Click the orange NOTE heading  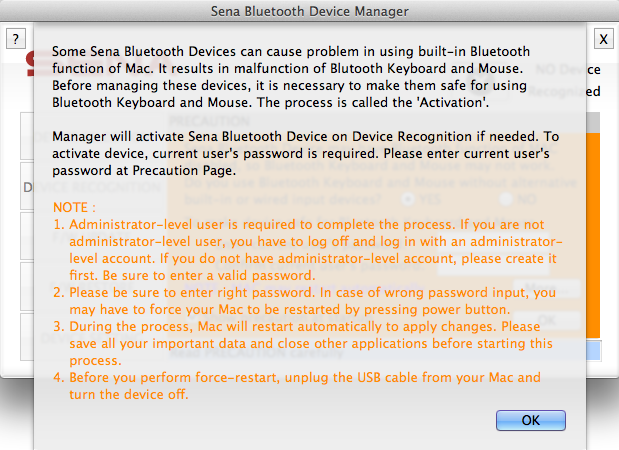[x=74, y=208]
